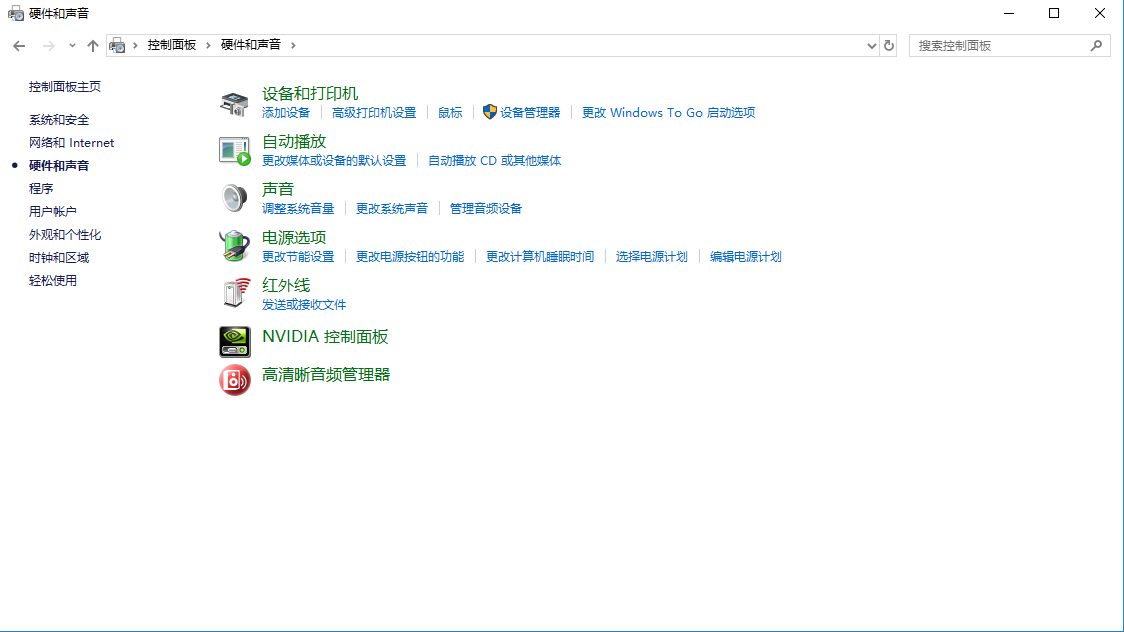Go back using the back arrow

[x=19, y=45]
